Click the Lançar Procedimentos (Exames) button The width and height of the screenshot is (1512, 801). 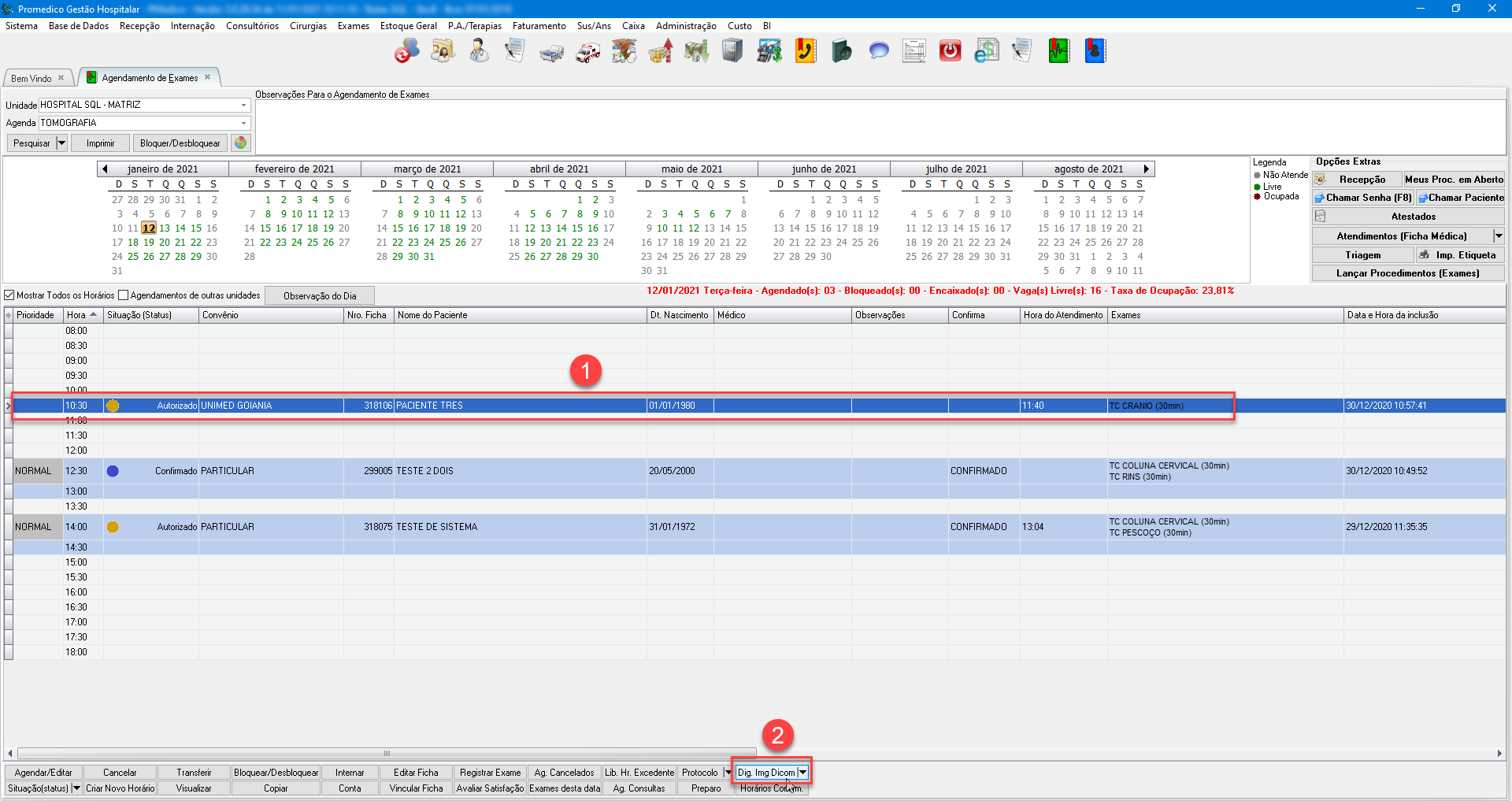pyautogui.click(x=1407, y=273)
